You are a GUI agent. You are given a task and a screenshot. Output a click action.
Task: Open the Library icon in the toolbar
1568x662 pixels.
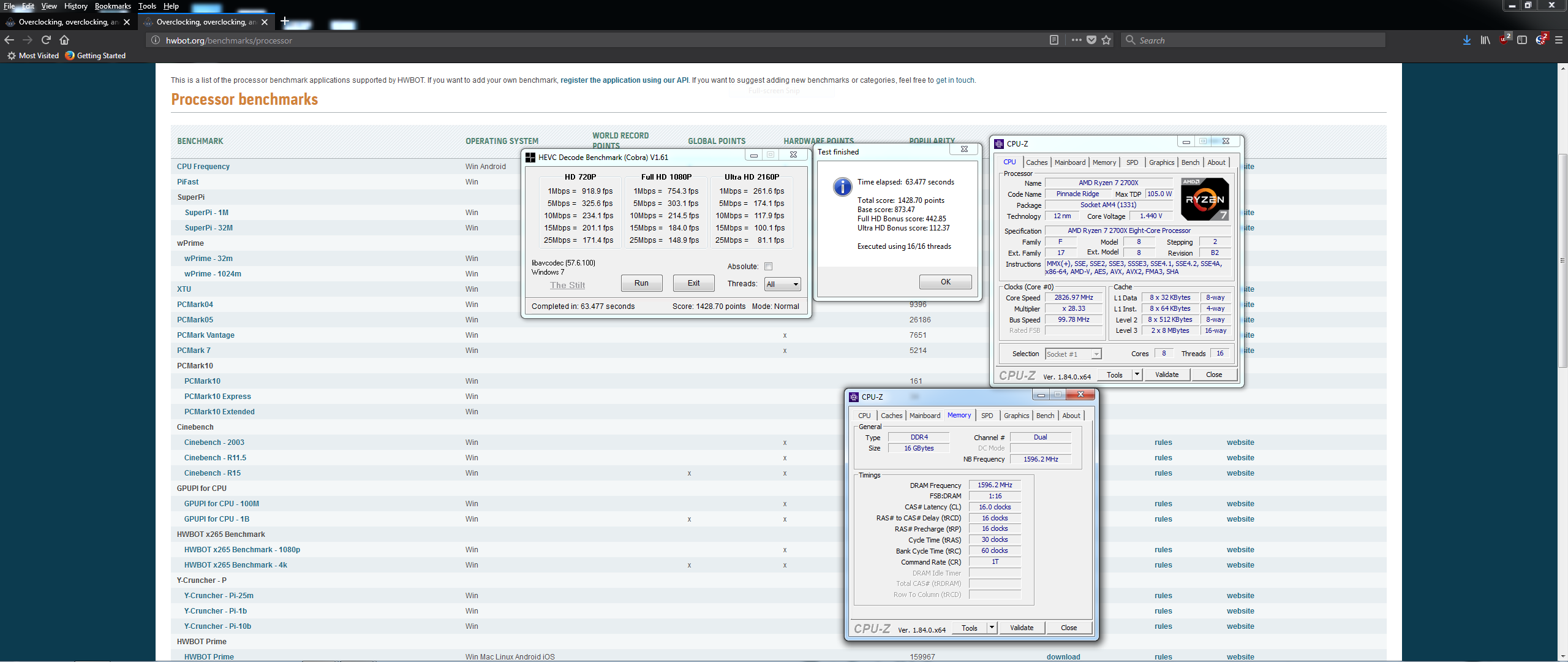click(1485, 40)
